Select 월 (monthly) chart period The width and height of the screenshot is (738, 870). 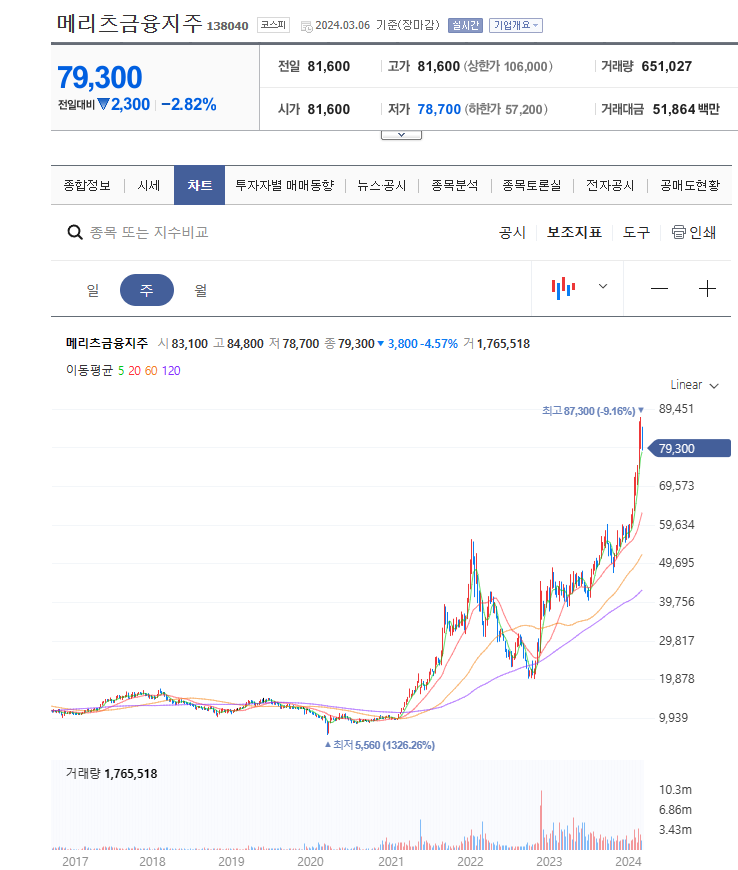point(200,290)
